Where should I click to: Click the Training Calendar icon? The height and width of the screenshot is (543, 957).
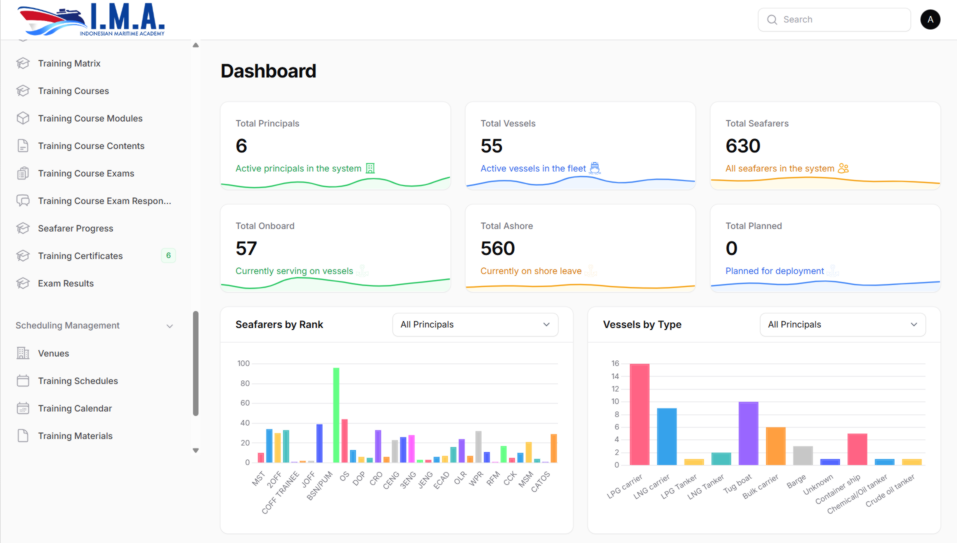pyautogui.click(x=23, y=408)
